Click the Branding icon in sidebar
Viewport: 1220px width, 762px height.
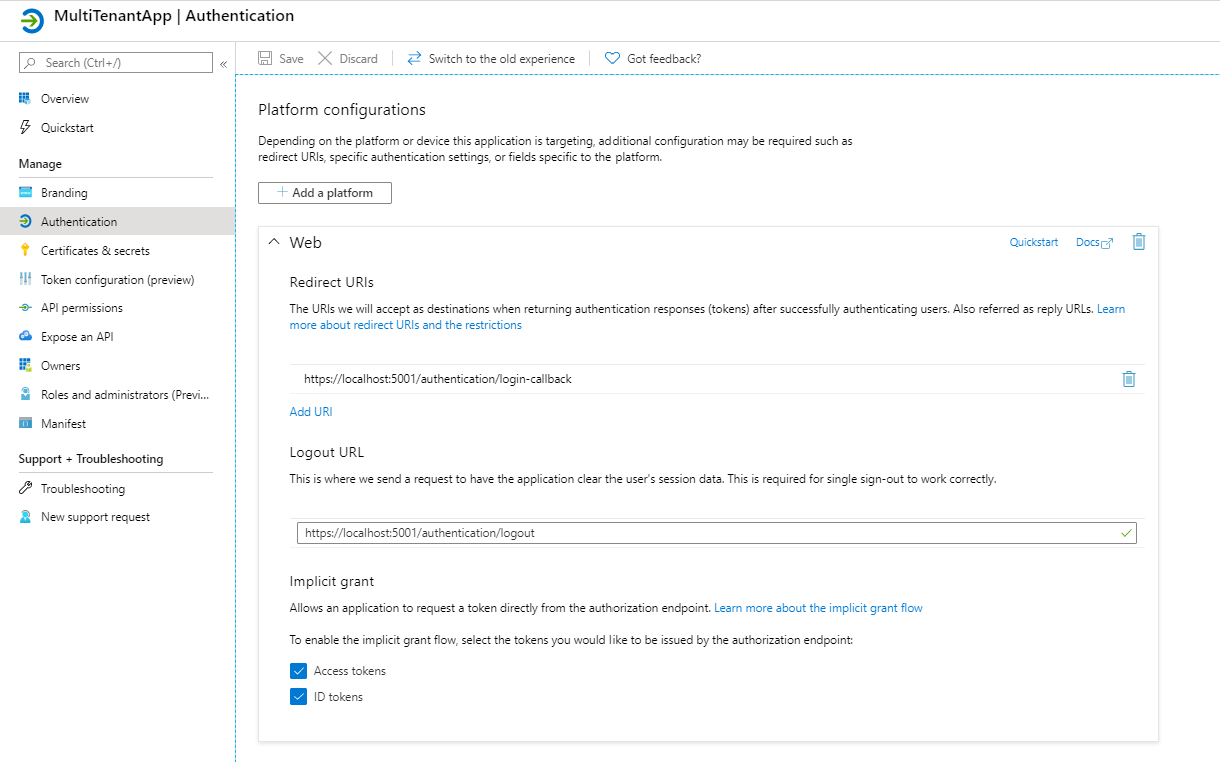click(25, 192)
